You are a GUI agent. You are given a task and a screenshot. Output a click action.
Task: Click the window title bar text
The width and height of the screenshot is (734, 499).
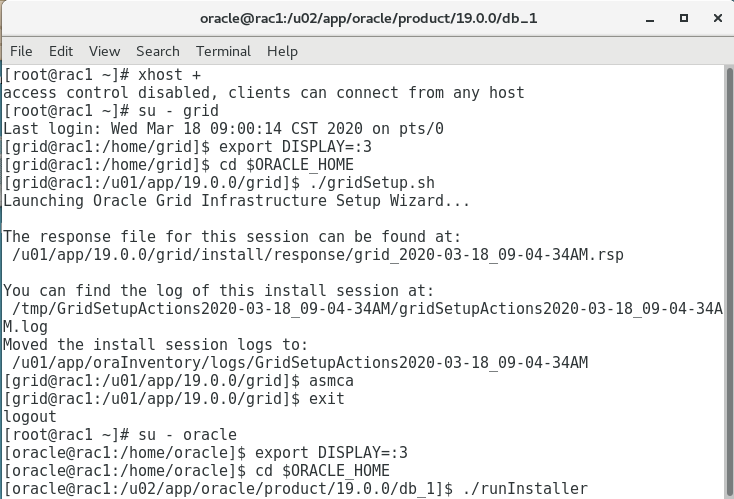[366, 18]
